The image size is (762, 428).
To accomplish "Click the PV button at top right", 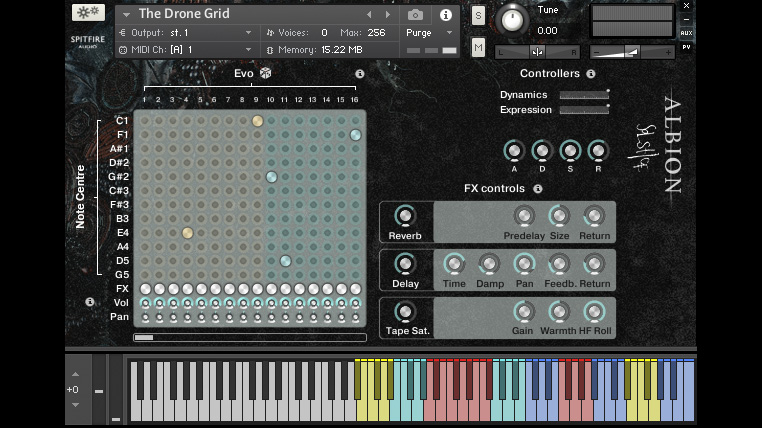I will (x=686, y=46).
